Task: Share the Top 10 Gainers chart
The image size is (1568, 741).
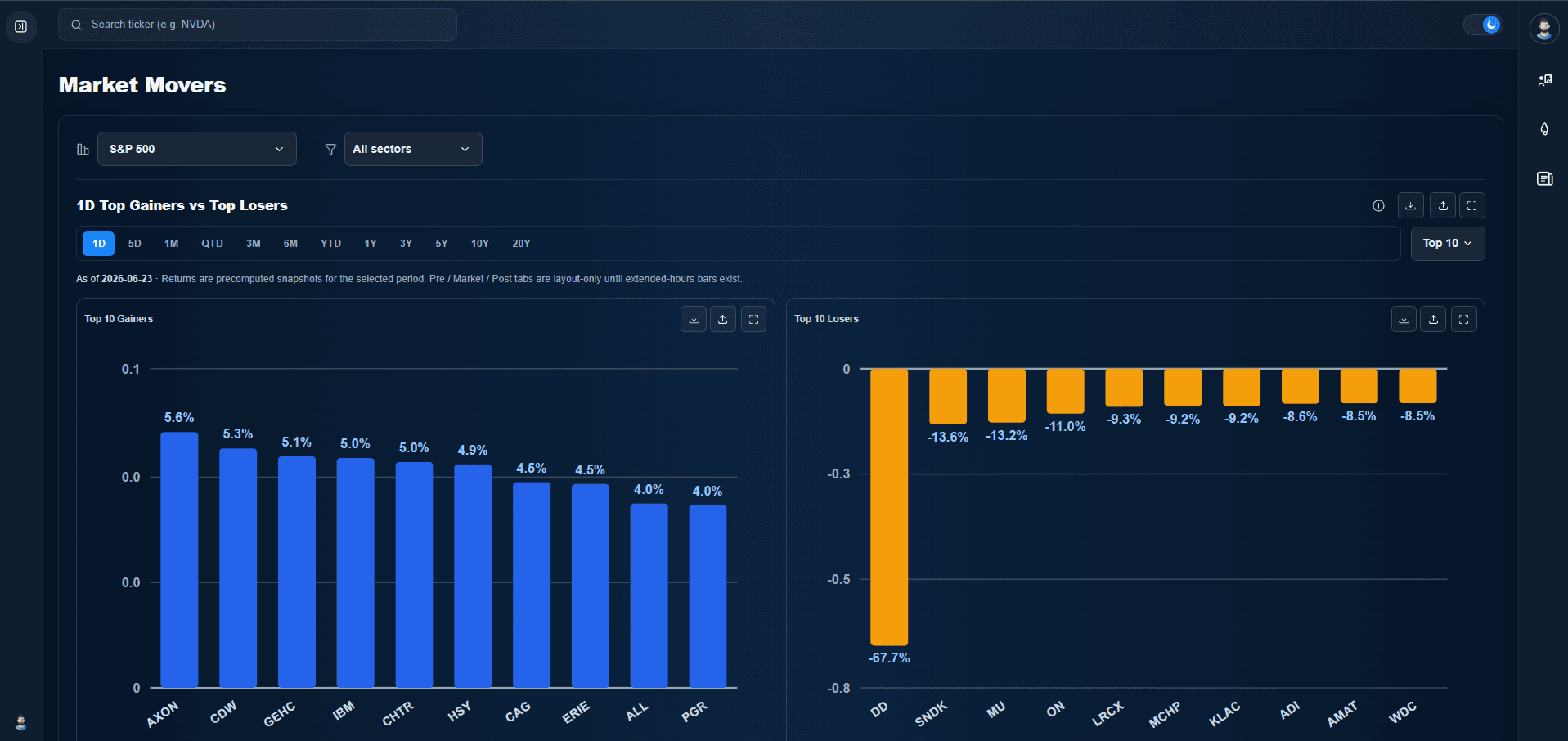Action: 723,319
